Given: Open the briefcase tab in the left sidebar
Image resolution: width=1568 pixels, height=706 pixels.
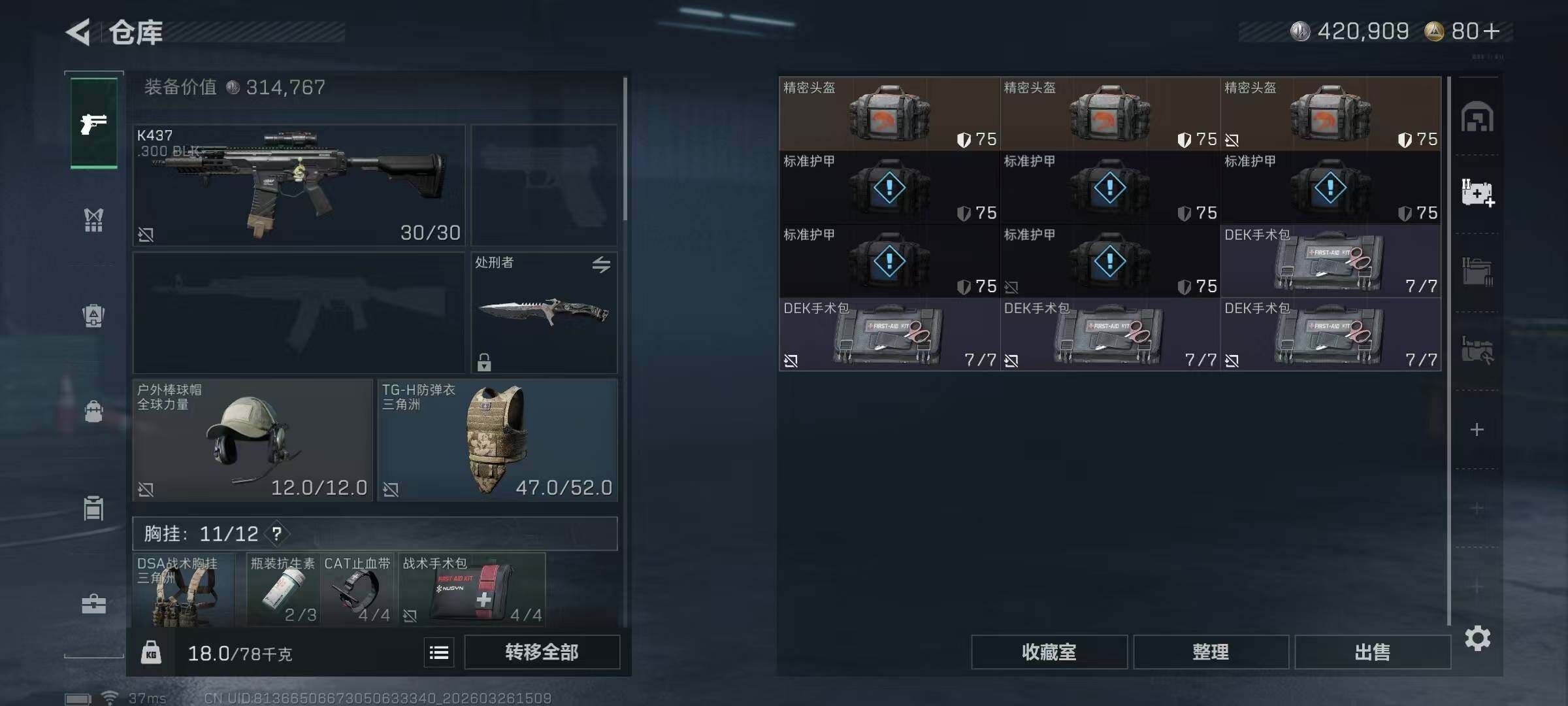Looking at the screenshot, I should pyautogui.click(x=93, y=603).
